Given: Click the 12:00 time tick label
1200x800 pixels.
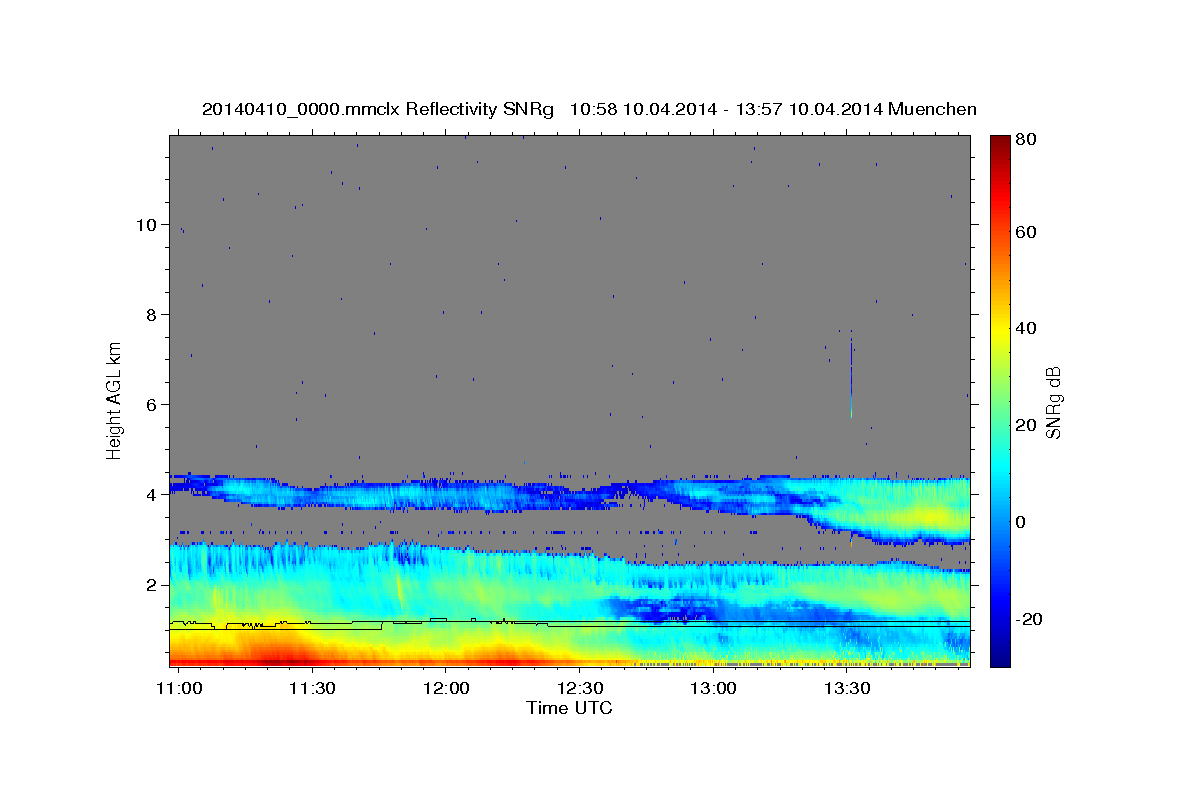Looking at the screenshot, I should click(447, 689).
